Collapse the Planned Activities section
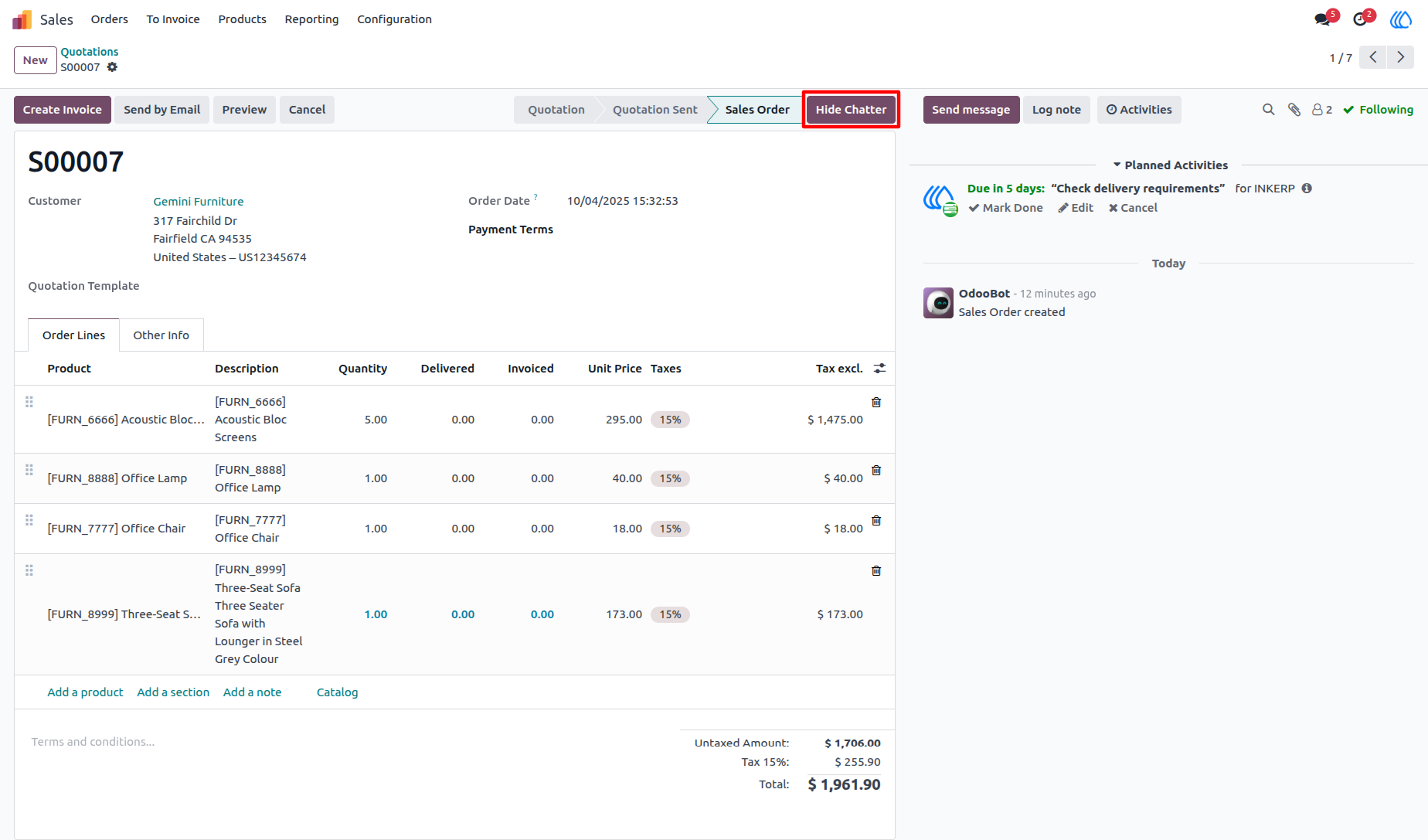The height and width of the screenshot is (840, 1428). pyautogui.click(x=1170, y=165)
